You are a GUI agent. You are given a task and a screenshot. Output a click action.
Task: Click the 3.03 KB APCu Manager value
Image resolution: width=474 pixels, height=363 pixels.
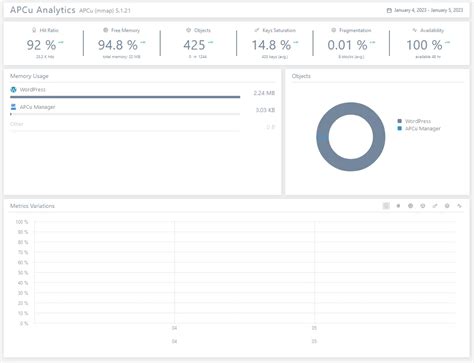tap(265, 110)
